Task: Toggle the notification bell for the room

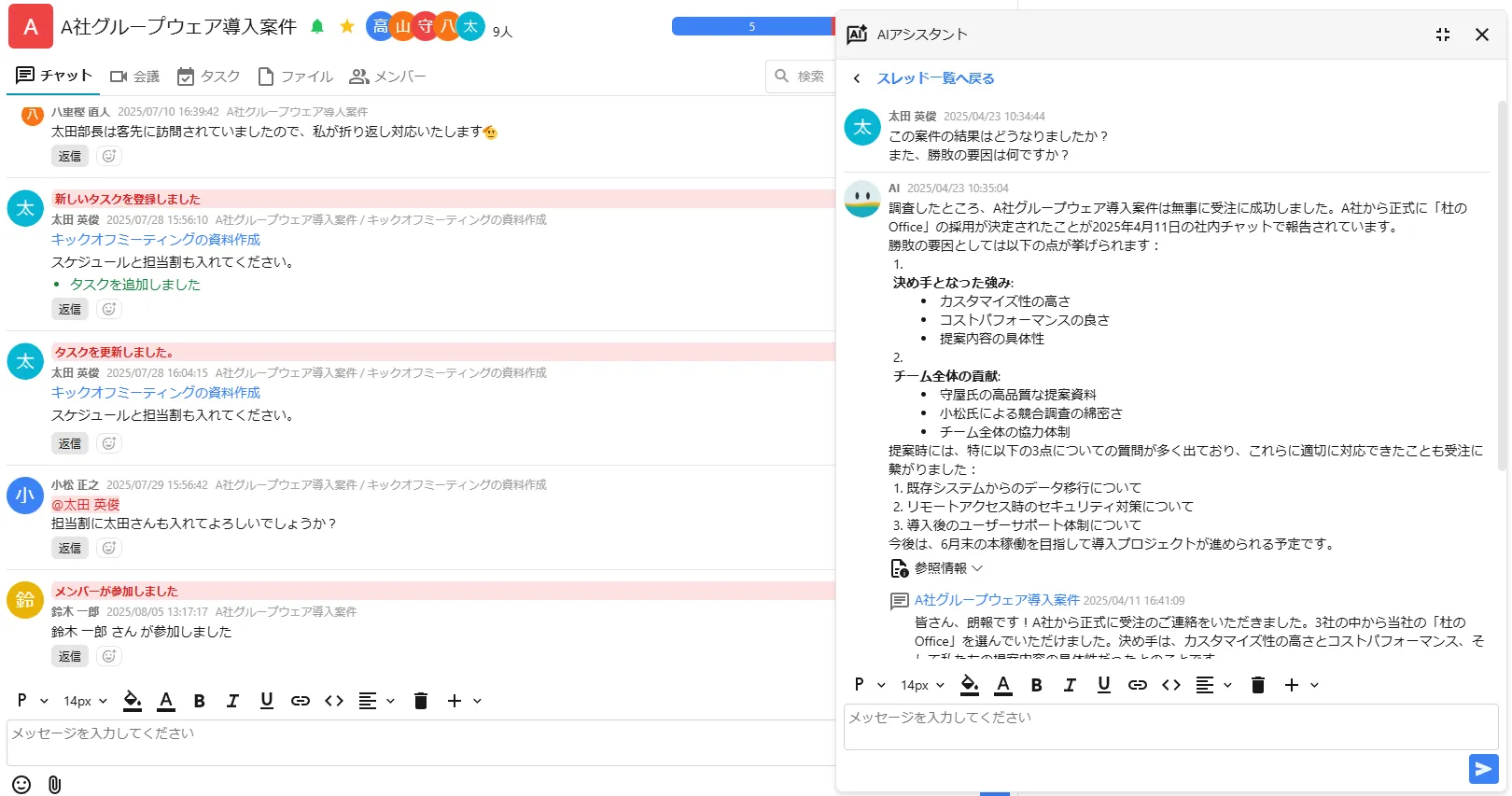Action: pos(317,26)
